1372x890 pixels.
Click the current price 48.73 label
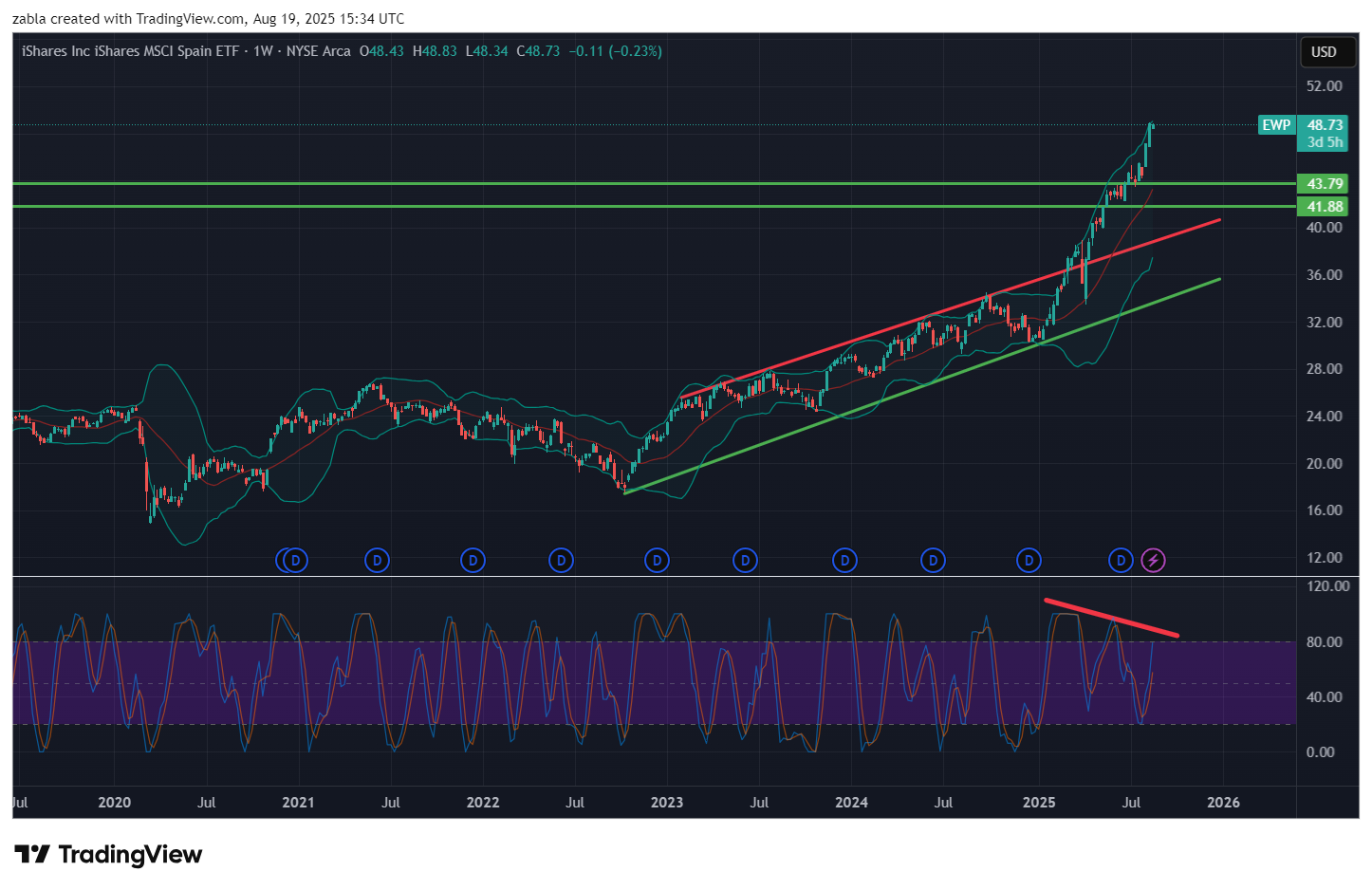1325,125
